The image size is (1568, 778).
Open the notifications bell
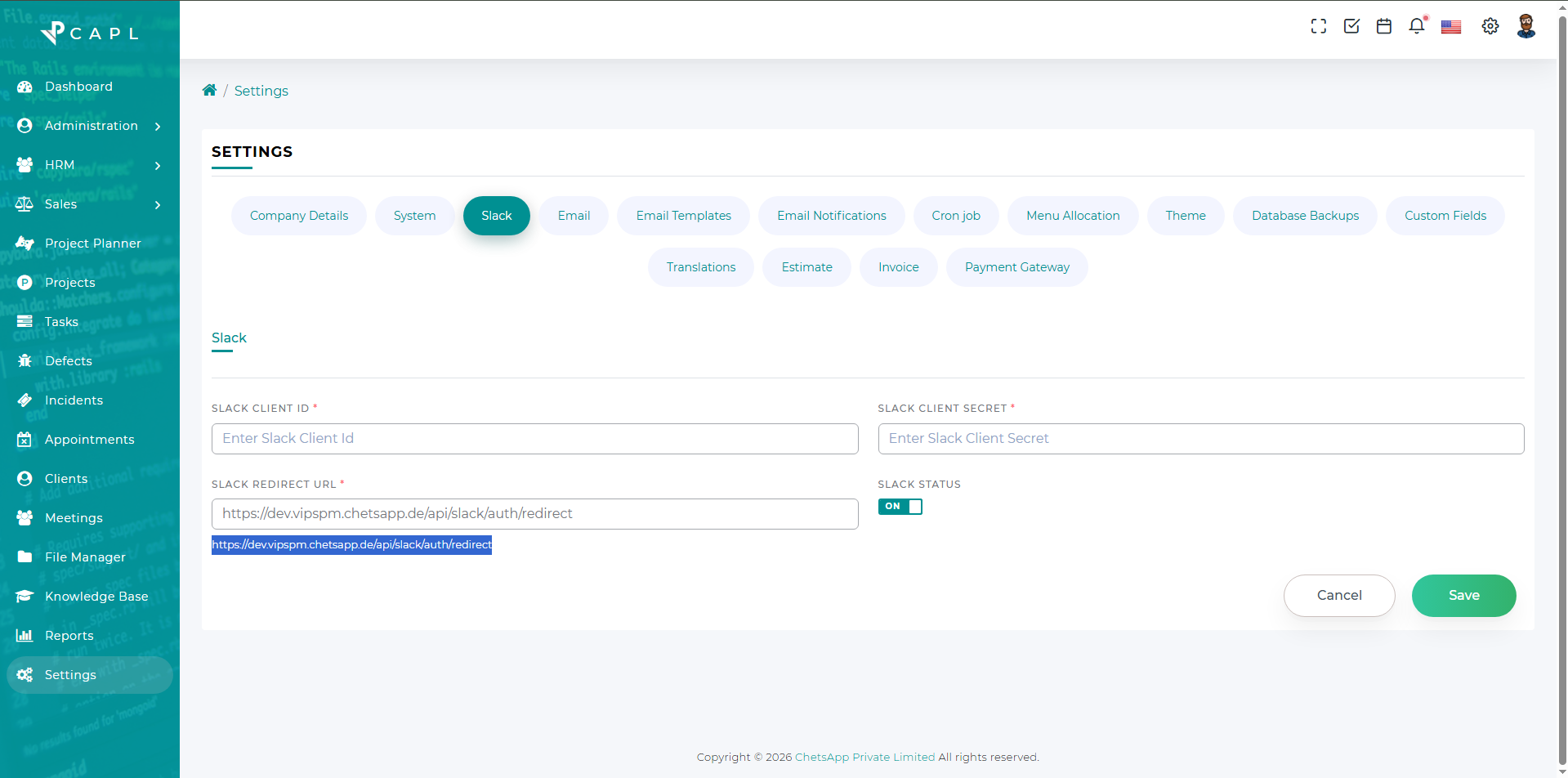[1416, 26]
